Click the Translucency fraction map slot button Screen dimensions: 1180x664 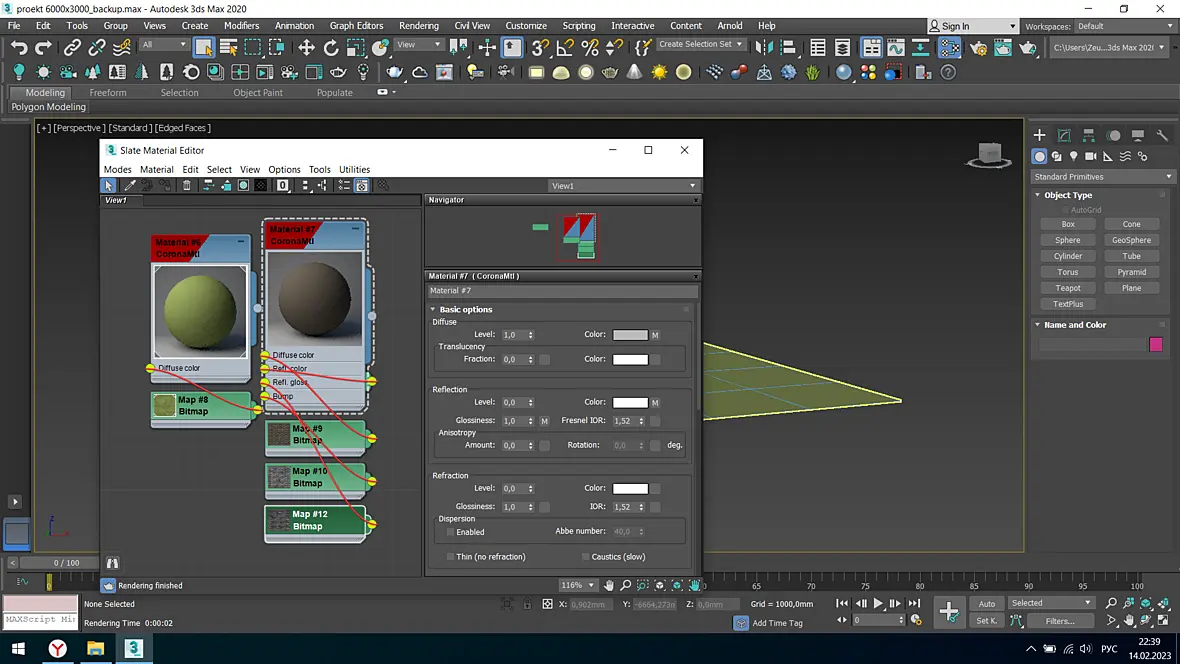click(x=544, y=359)
